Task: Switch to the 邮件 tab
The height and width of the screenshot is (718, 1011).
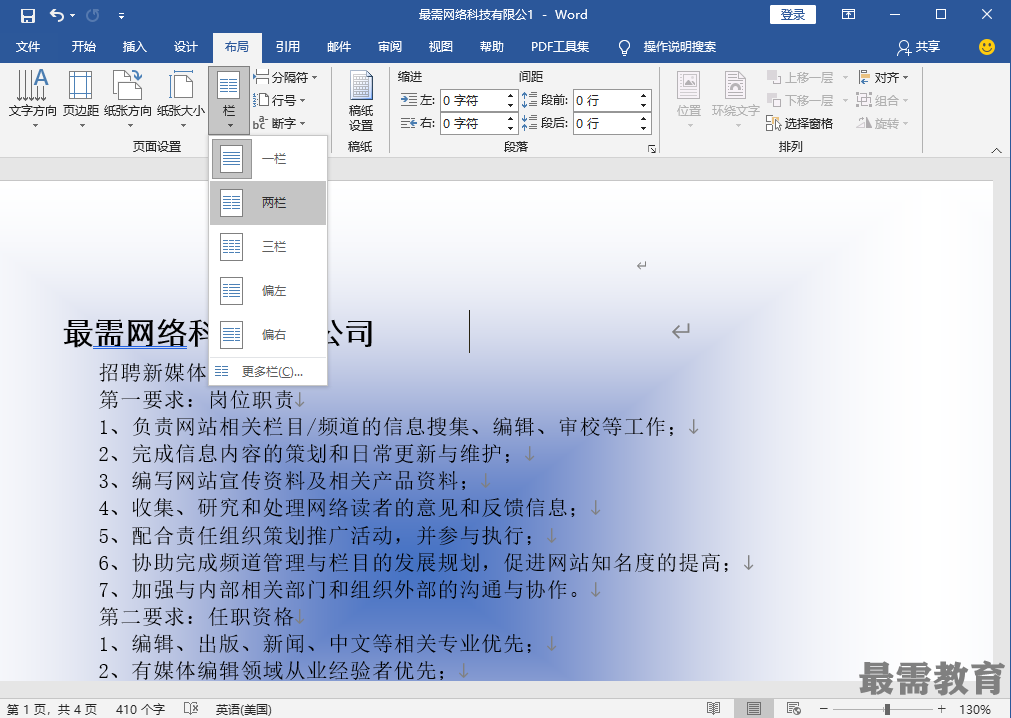Action: click(339, 47)
